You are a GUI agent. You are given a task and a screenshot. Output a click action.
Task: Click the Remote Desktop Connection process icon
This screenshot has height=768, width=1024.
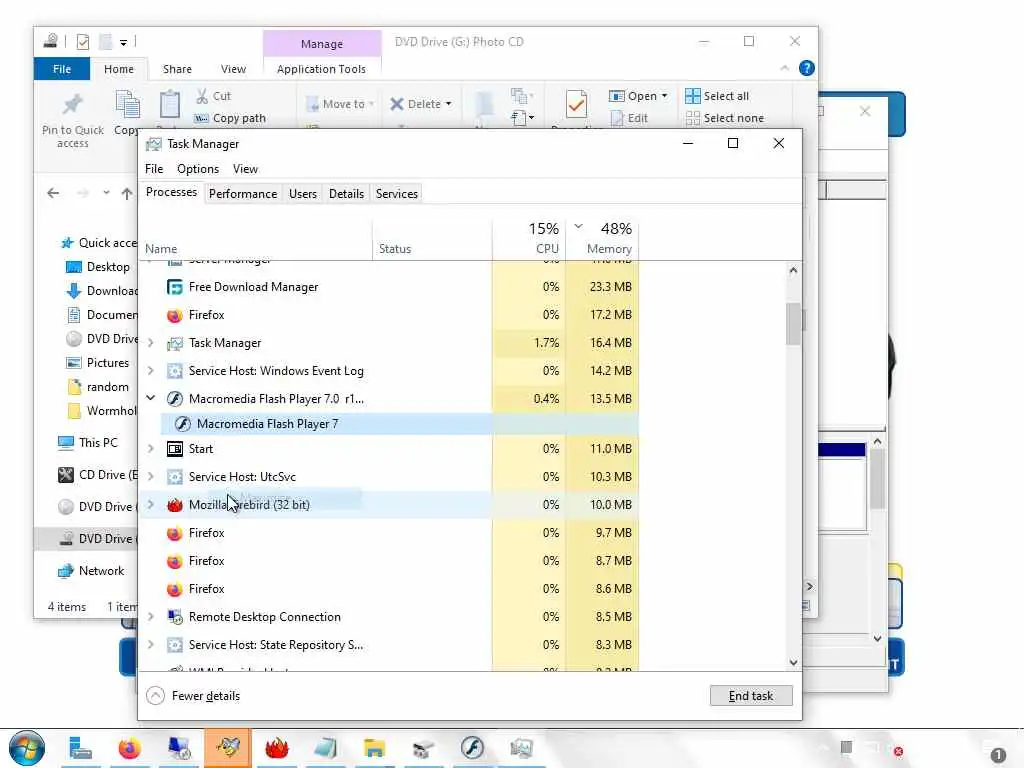(x=174, y=616)
